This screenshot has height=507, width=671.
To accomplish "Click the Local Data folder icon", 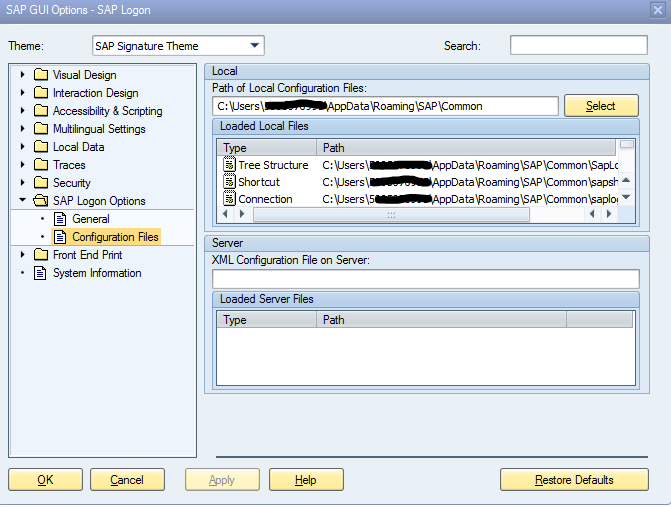I will [x=41, y=146].
